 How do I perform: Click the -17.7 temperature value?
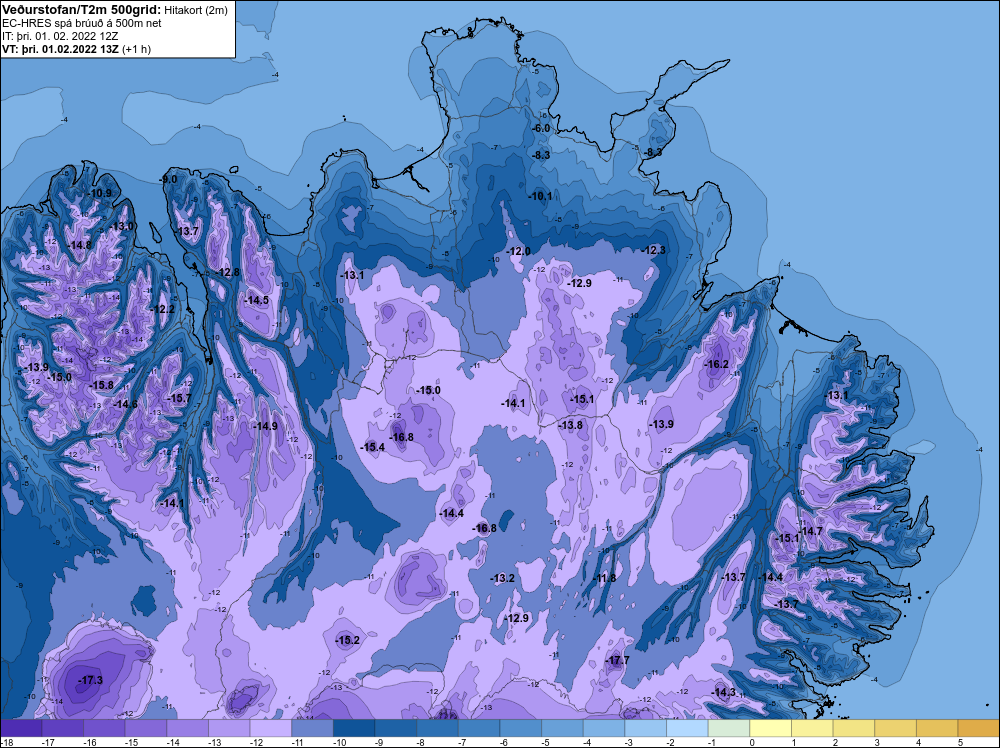(617, 661)
